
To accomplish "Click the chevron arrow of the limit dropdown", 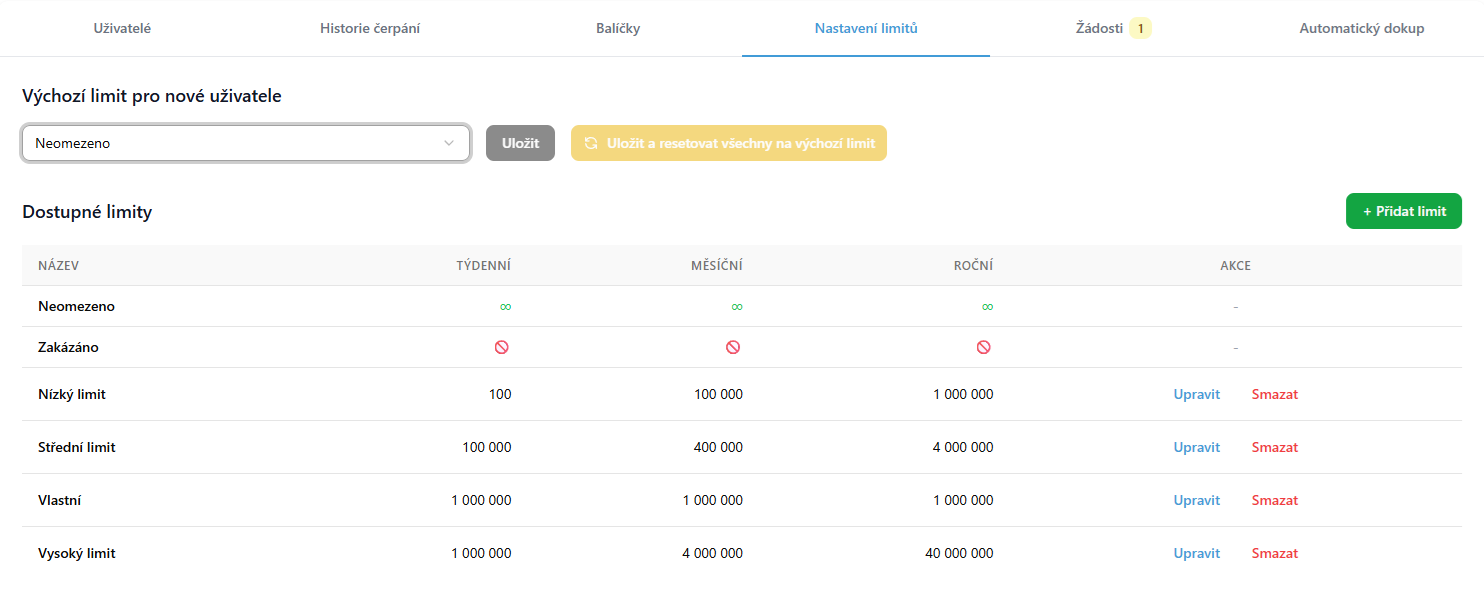I will 449,143.
